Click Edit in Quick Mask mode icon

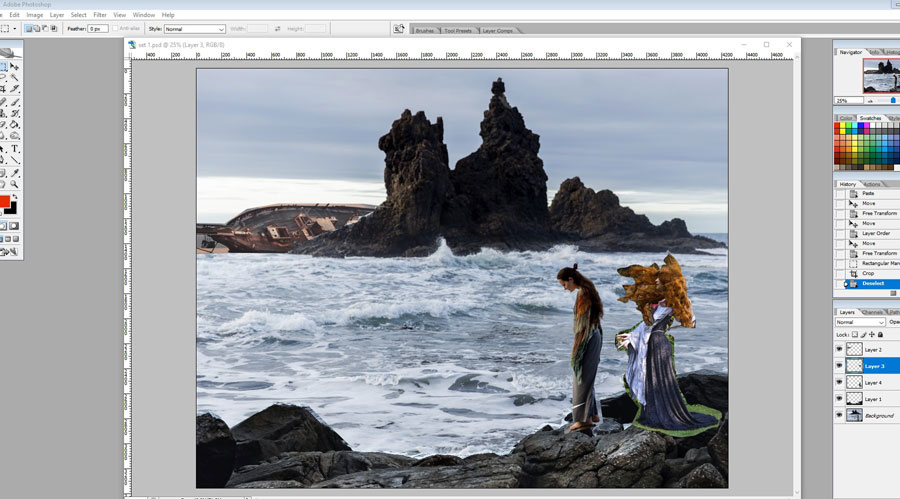14,226
